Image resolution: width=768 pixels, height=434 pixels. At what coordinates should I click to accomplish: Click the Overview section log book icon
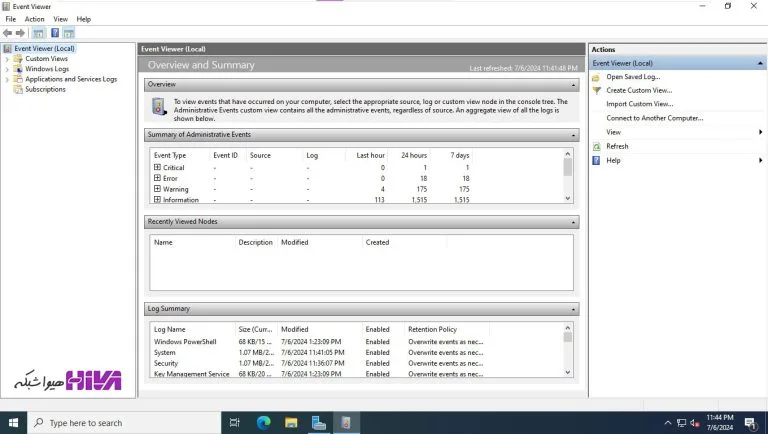[x=159, y=106]
